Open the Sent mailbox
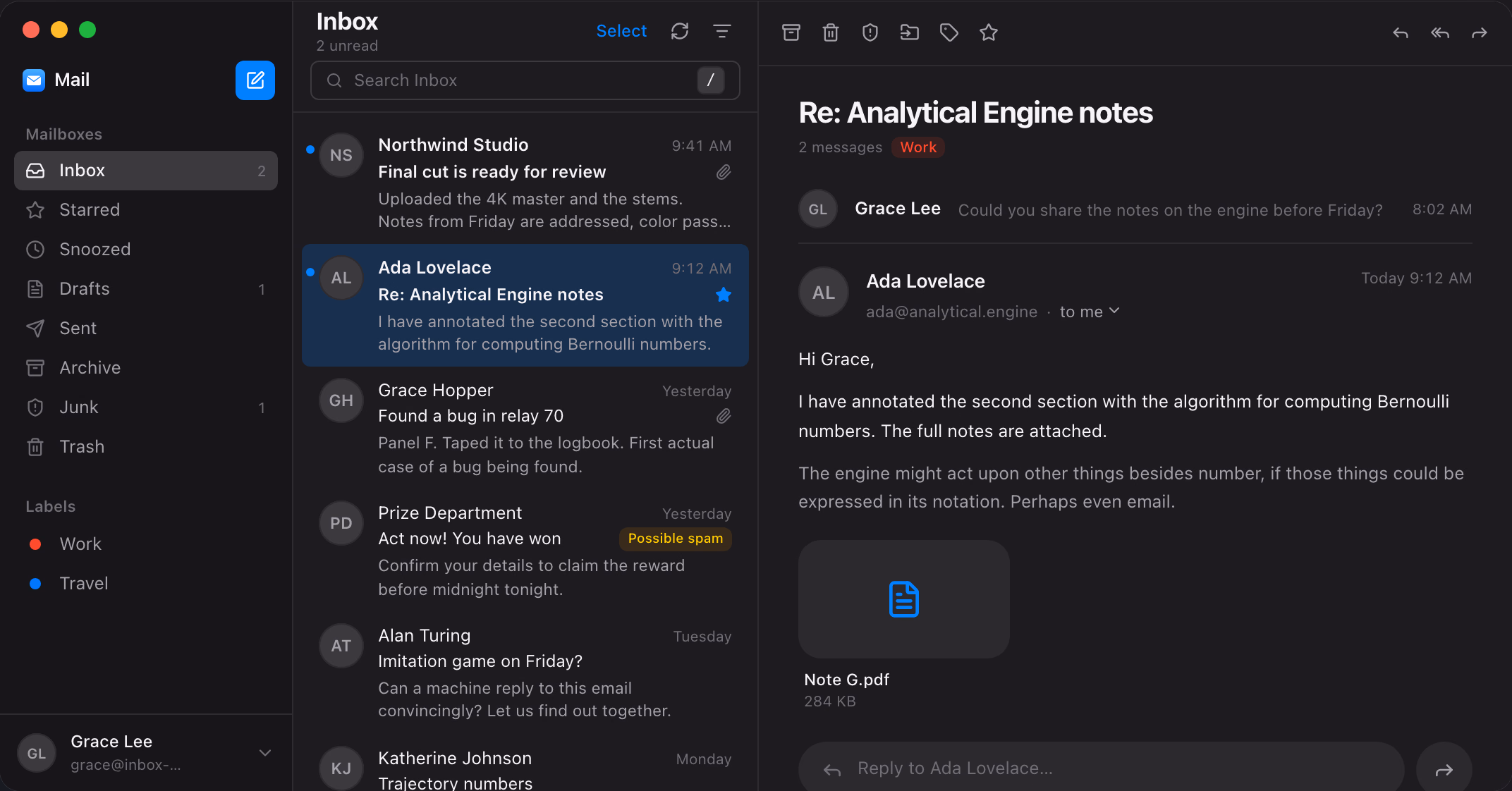The image size is (1512, 791). click(x=146, y=329)
